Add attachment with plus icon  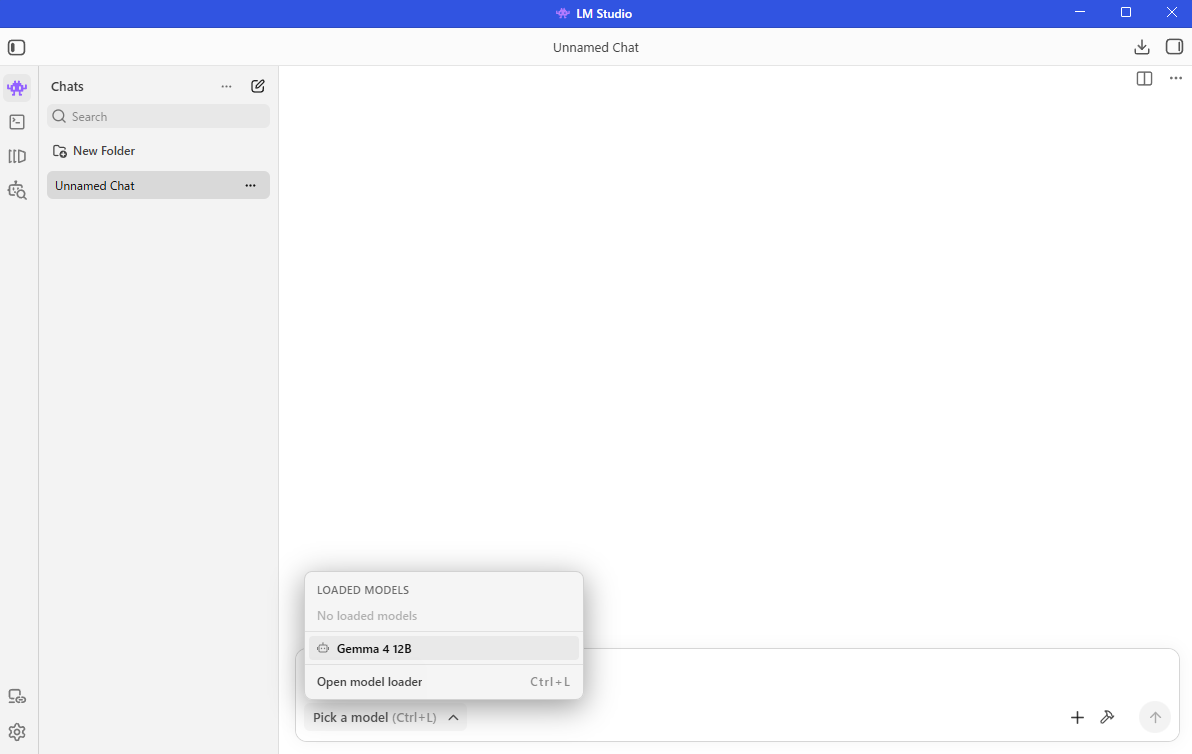click(1077, 718)
